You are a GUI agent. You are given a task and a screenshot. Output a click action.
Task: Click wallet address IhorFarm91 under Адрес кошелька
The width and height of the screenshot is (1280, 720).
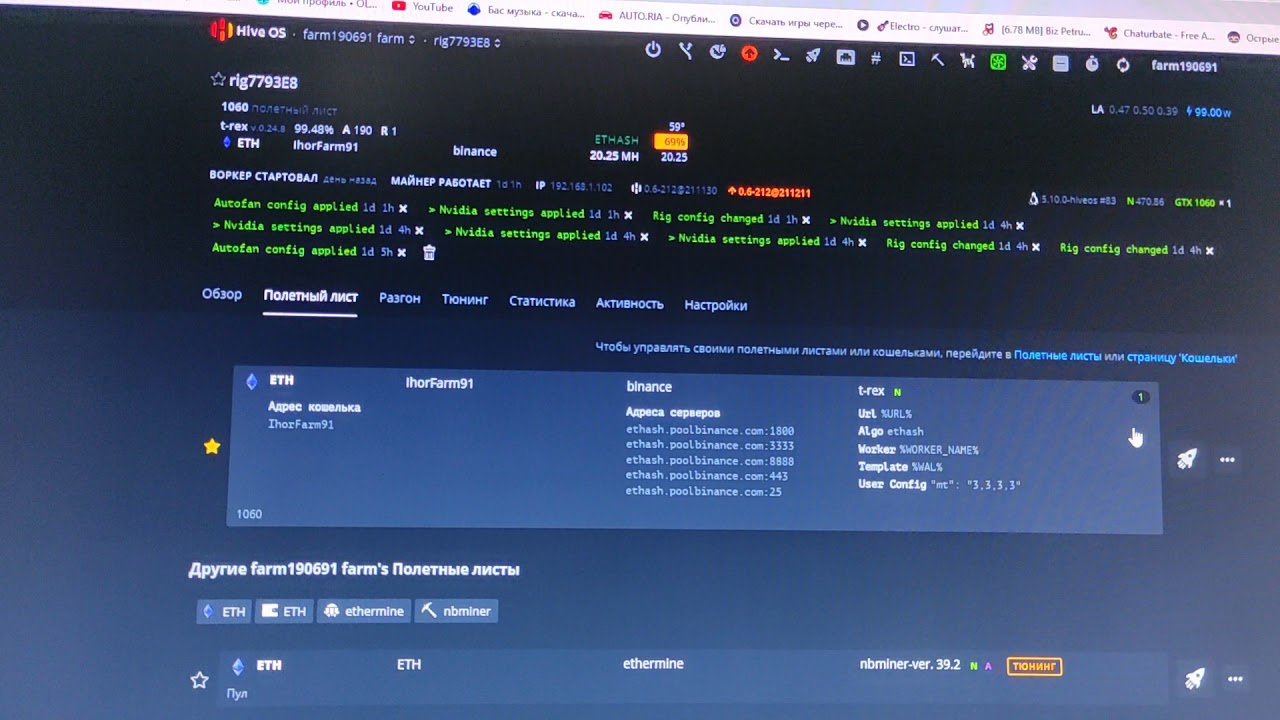click(301, 424)
